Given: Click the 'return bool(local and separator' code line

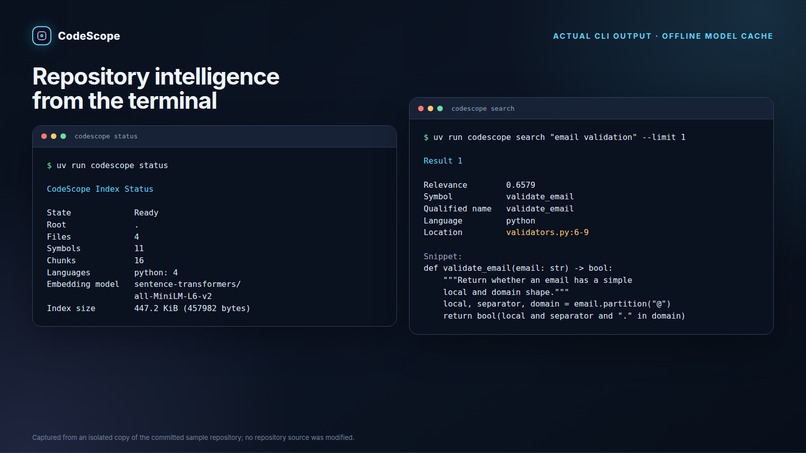Looking at the screenshot, I should click(x=564, y=316).
